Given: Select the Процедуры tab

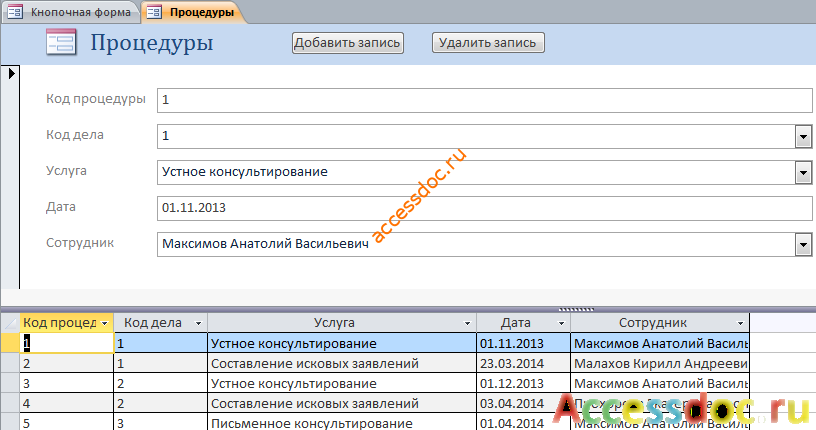Looking at the screenshot, I should [x=193, y=12].
